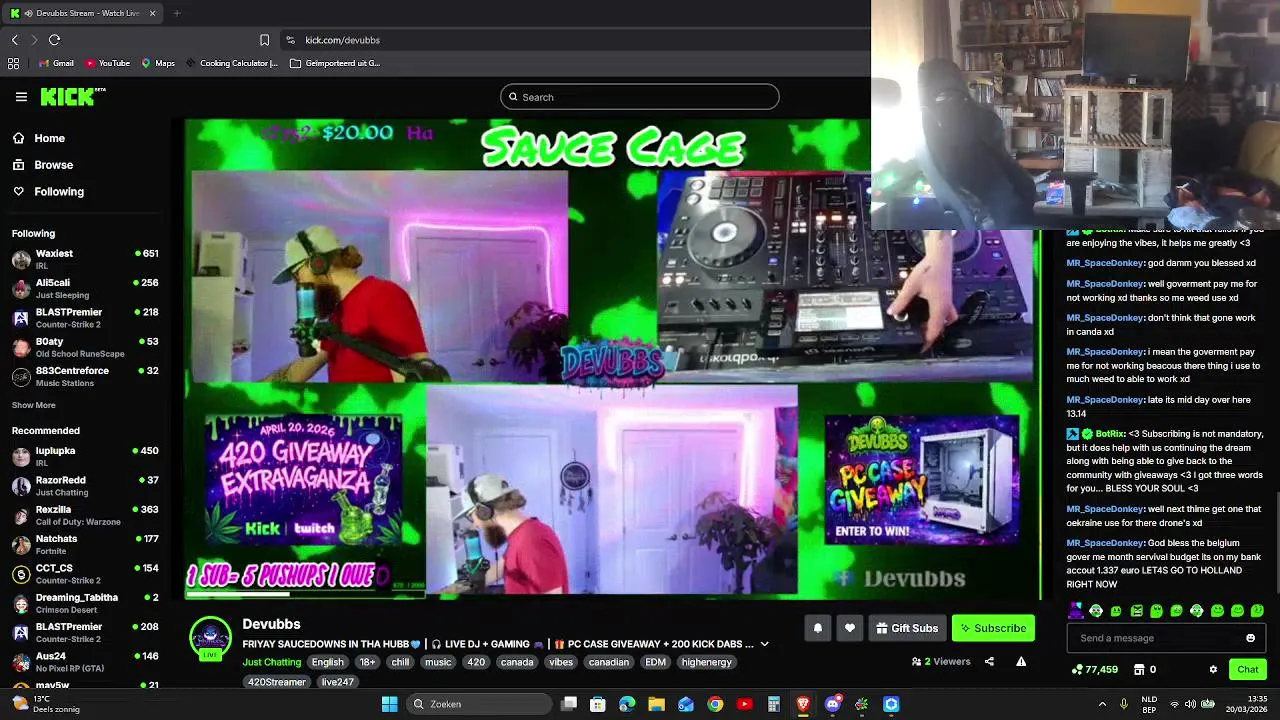The height and width of the screenshot is (720, 1280).
Task: Bookmark this page with the bookmark icon
Action: (264, 40)
